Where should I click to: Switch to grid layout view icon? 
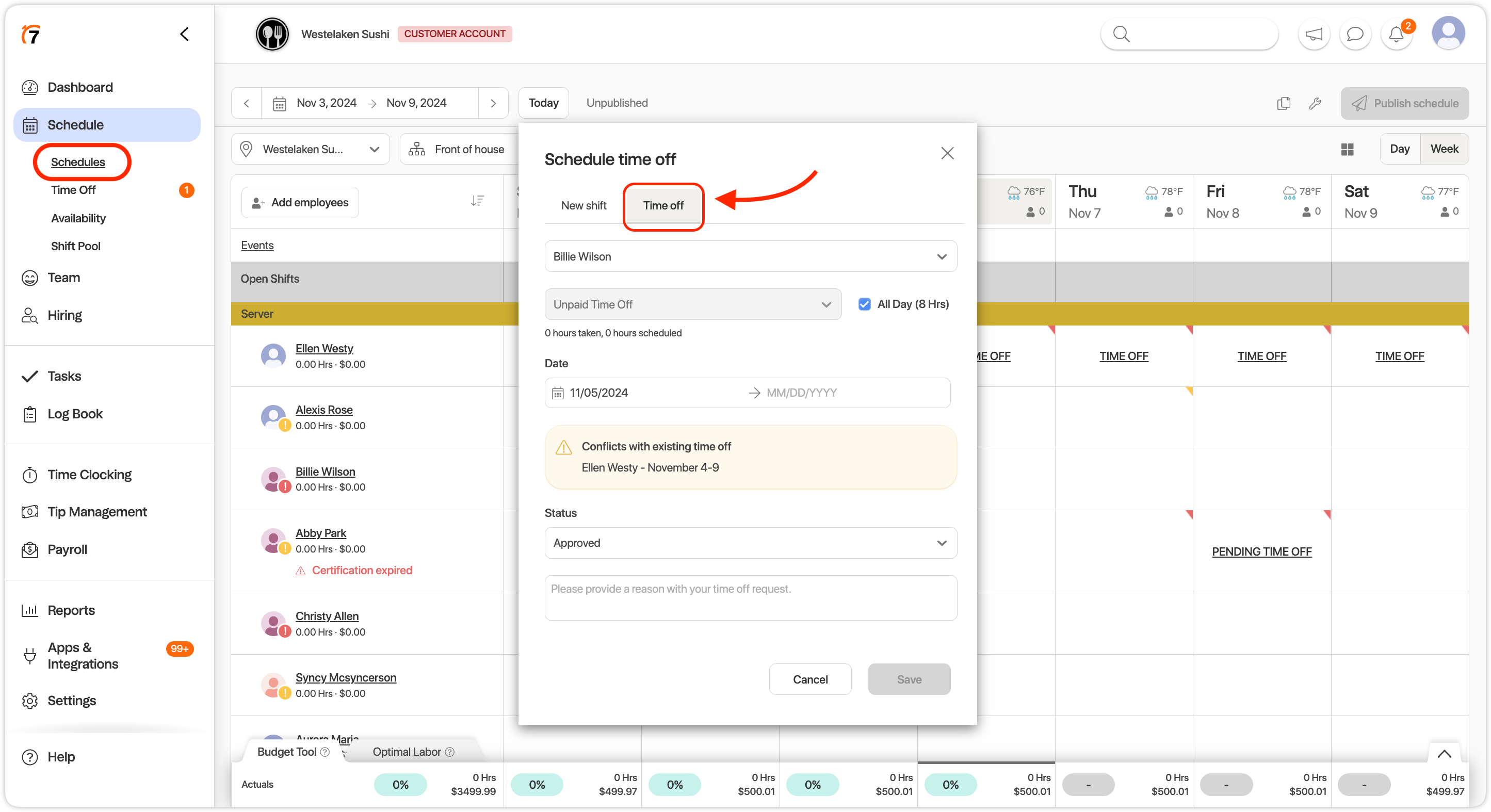pyautogui.click(x=1347, y=149)
